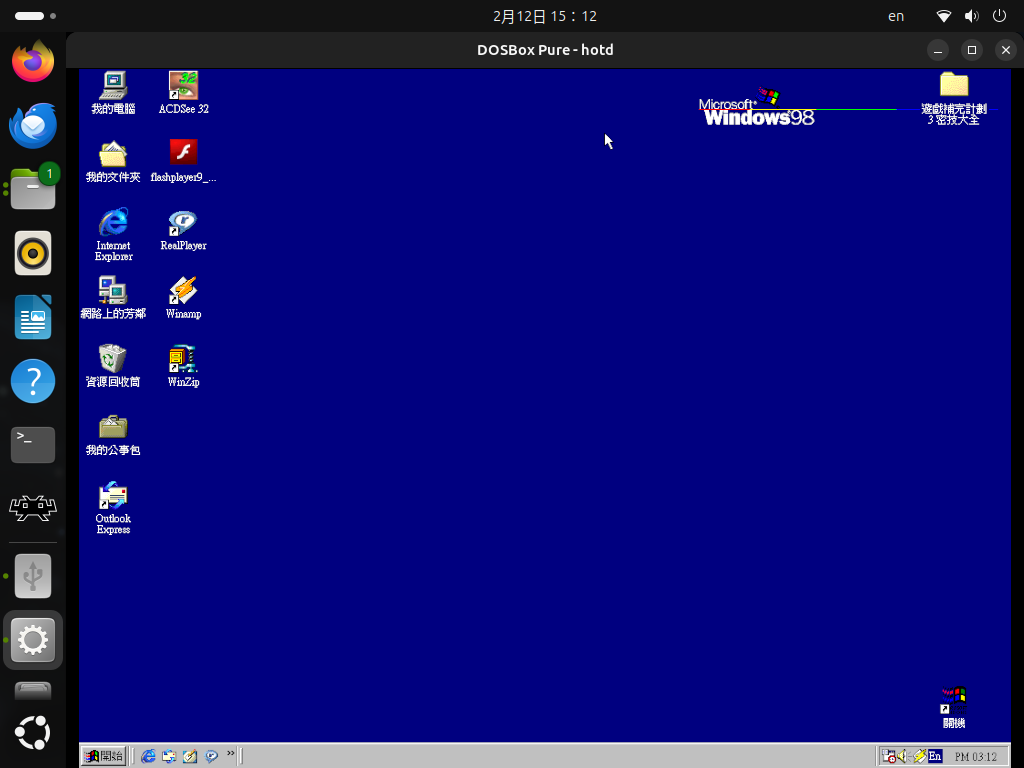This screenshot has width=1024, height=768.
Task: Open the Task Scheduler tray icon
Action: (x=889, y=756)
